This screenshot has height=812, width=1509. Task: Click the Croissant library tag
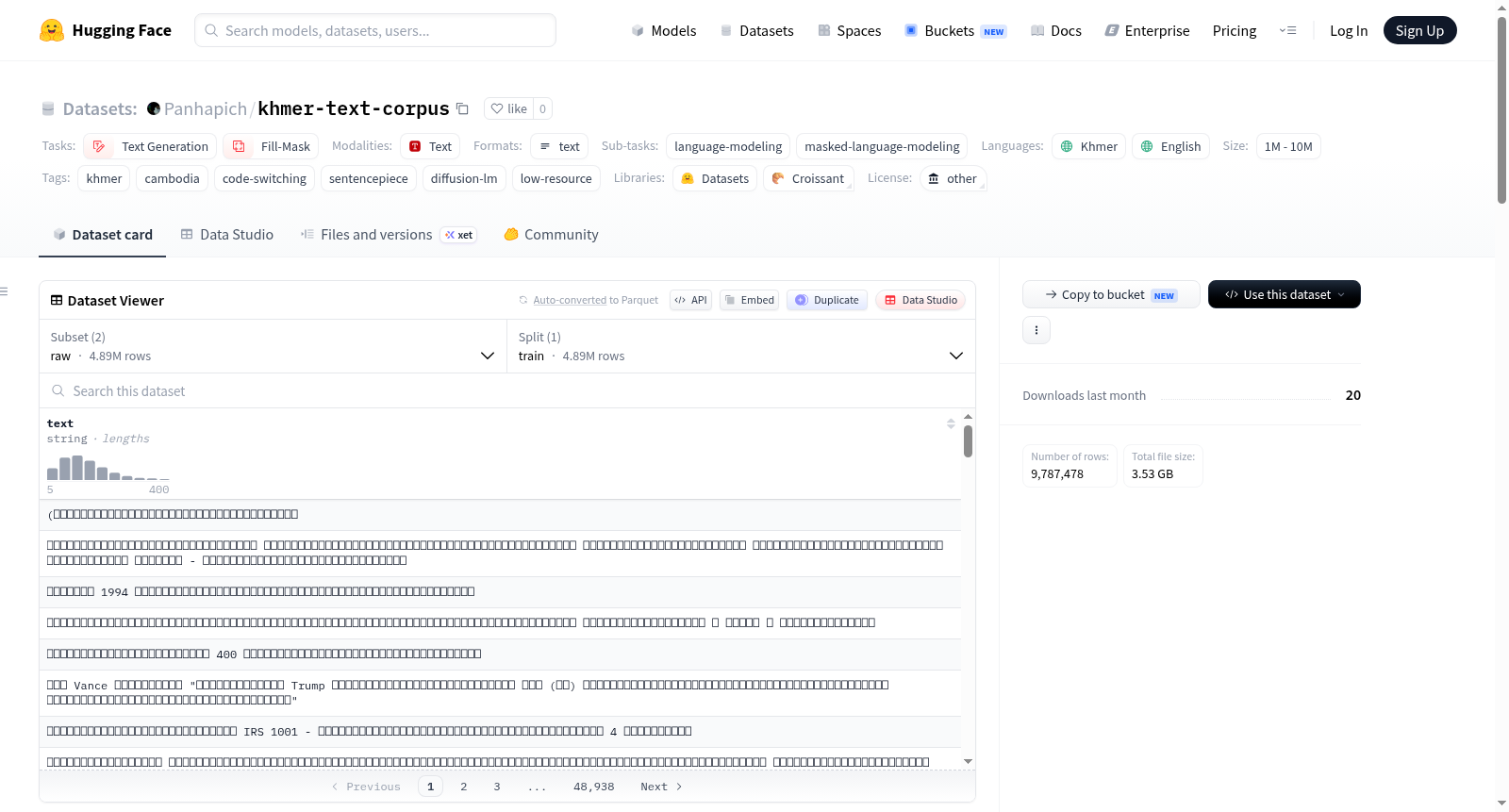coord(808,178)
